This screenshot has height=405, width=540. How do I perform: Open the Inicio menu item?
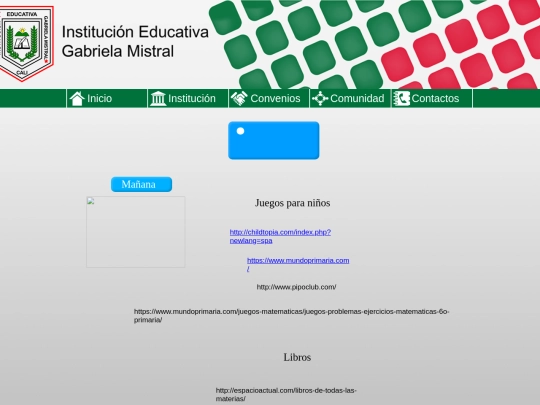(x=107, y=98)
